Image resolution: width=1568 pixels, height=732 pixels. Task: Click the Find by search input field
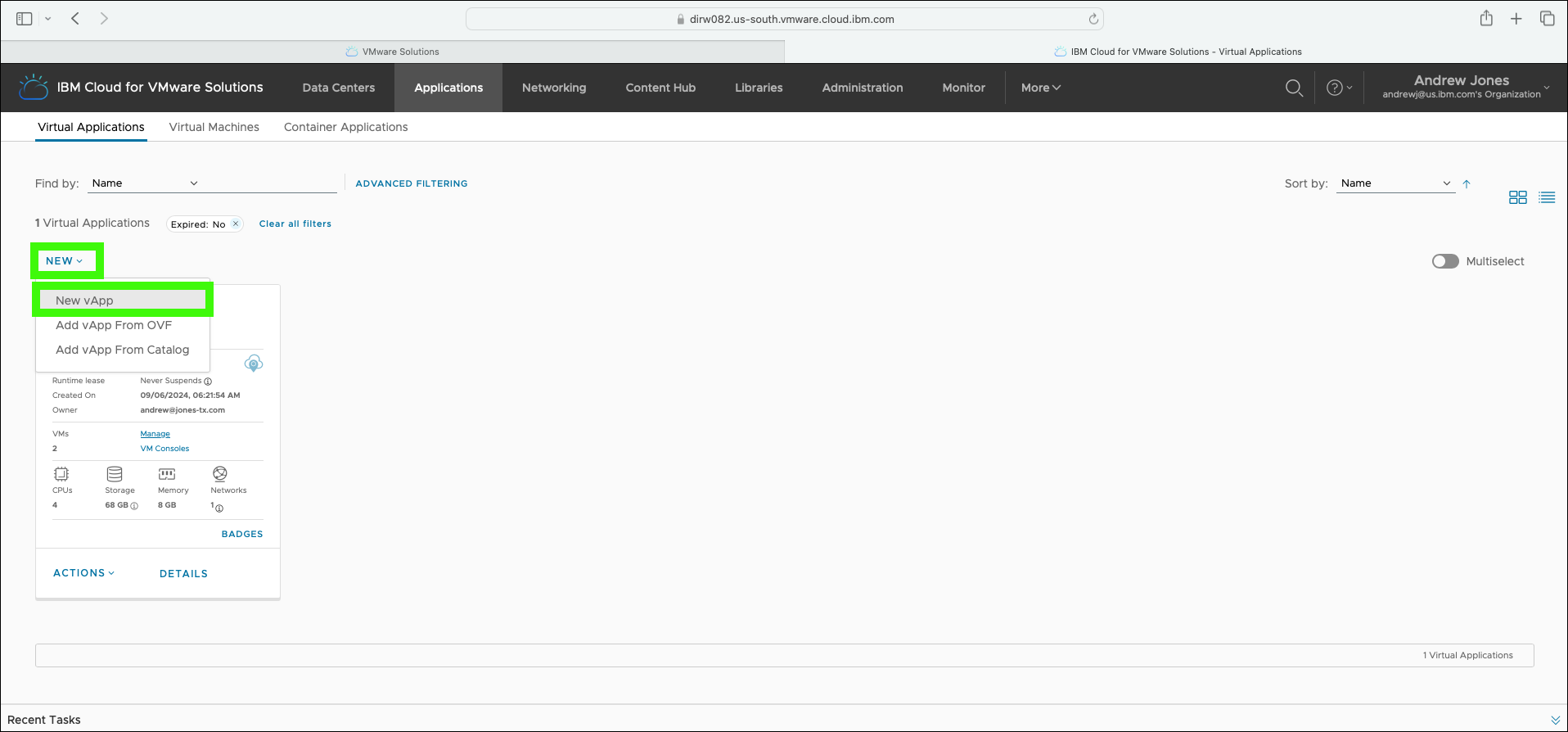(x=272, y=183)
